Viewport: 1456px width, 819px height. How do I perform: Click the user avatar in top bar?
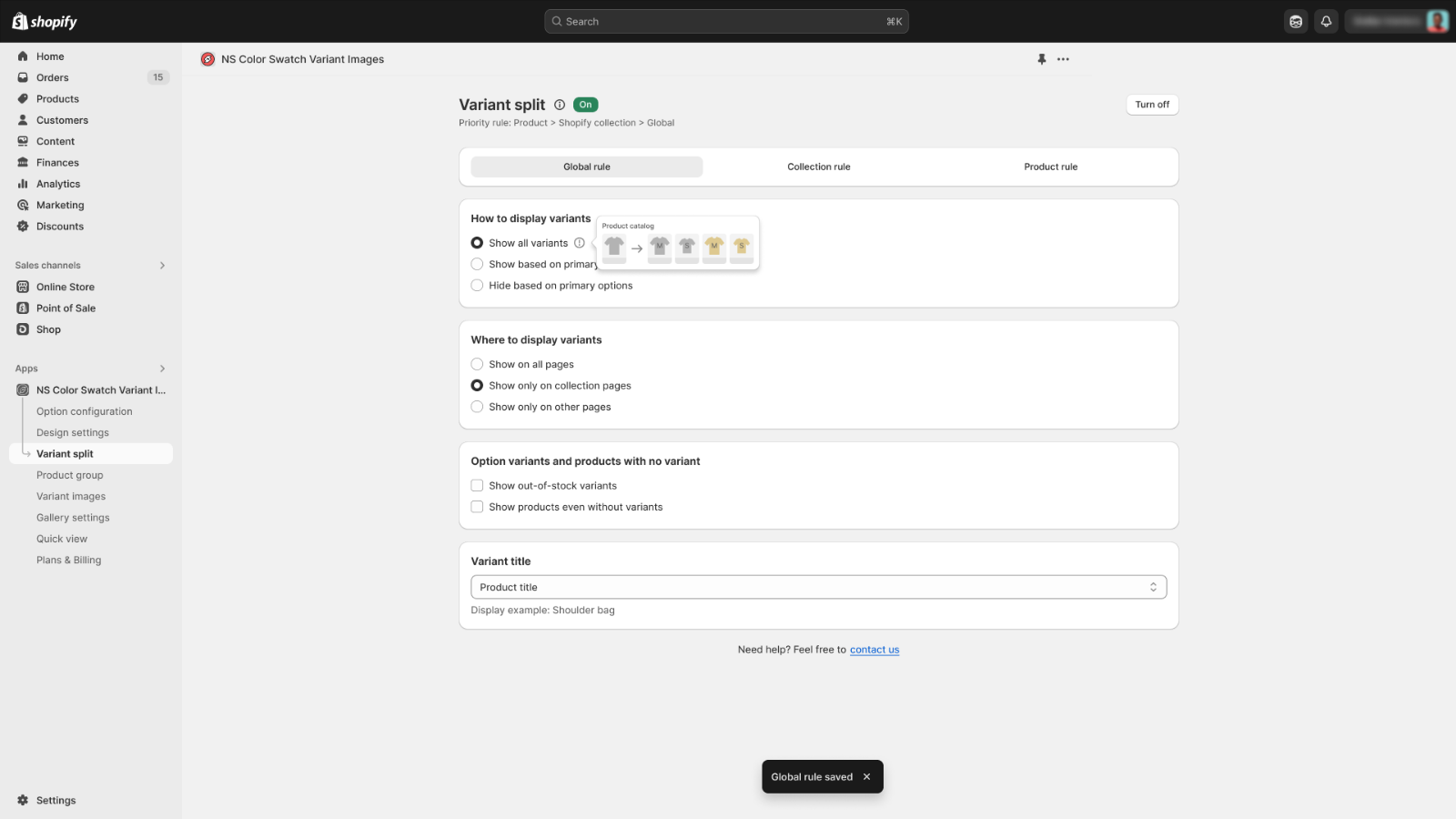[1437, 21]
